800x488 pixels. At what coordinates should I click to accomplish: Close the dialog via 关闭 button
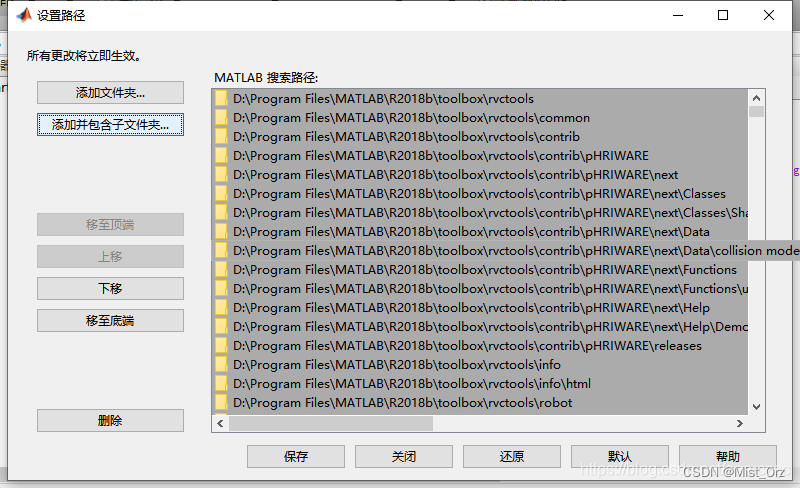pos(404,456)
